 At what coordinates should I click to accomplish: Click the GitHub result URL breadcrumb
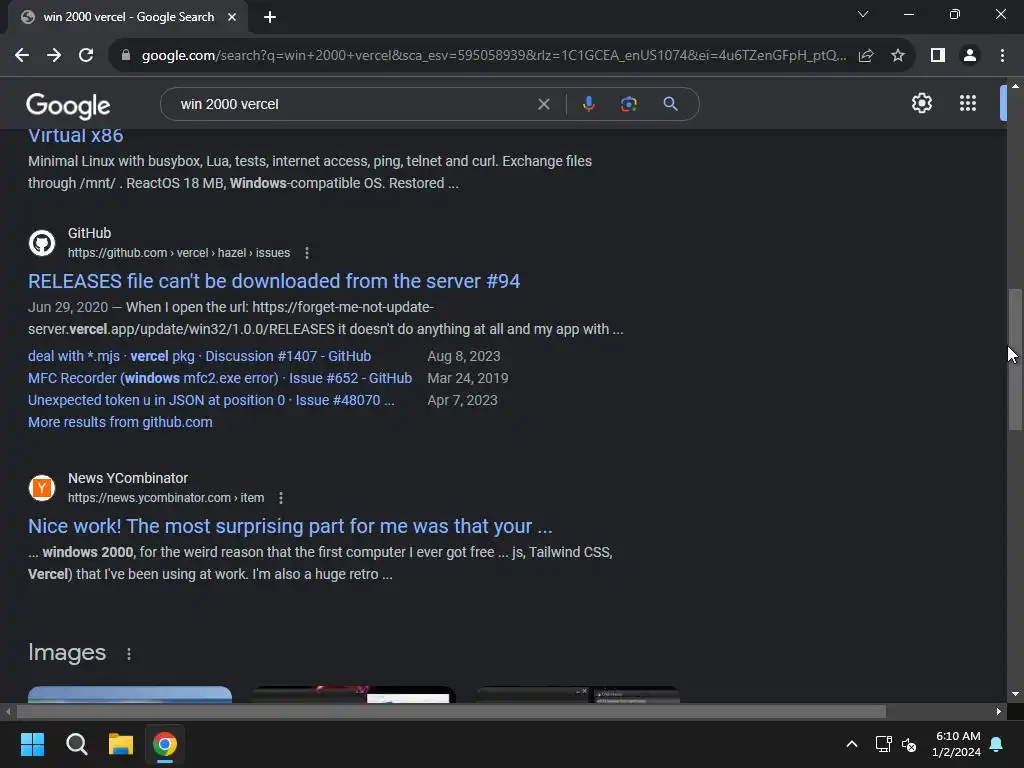[x=179, y=253]
